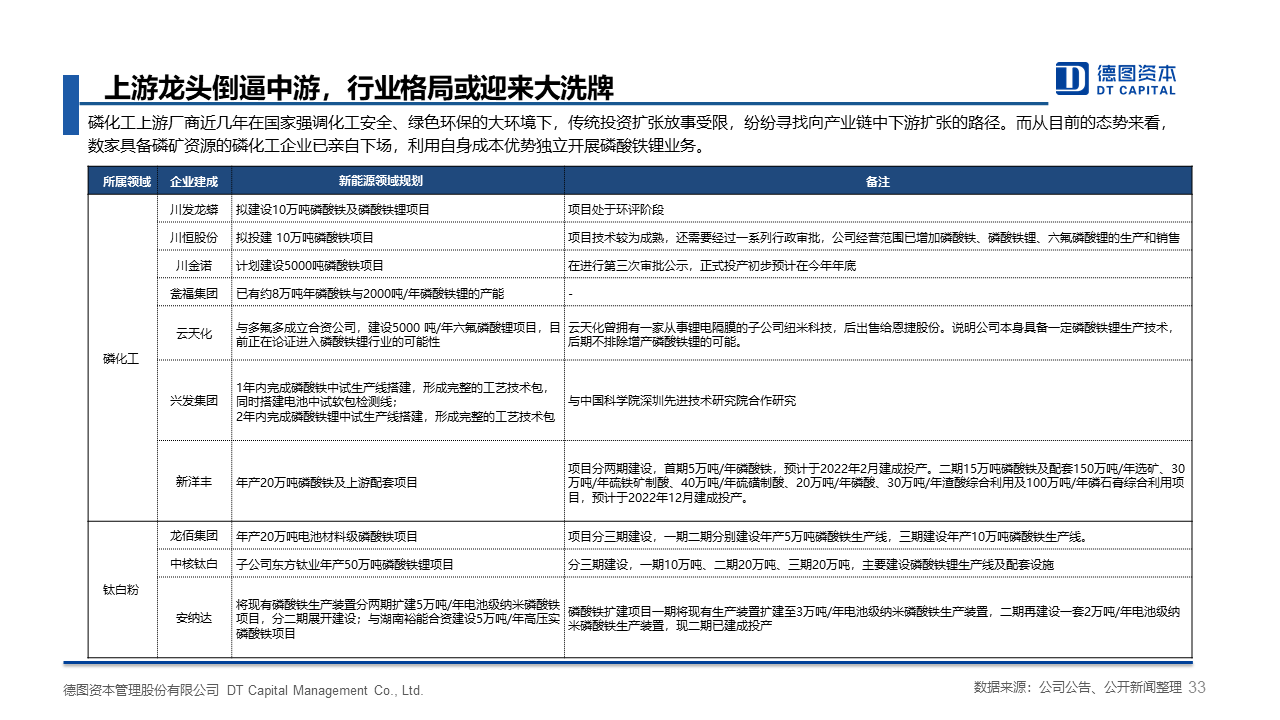Click 在进行第三次审批公示 remark cell
The image size is (1280, 720).
tap(878, 266)
